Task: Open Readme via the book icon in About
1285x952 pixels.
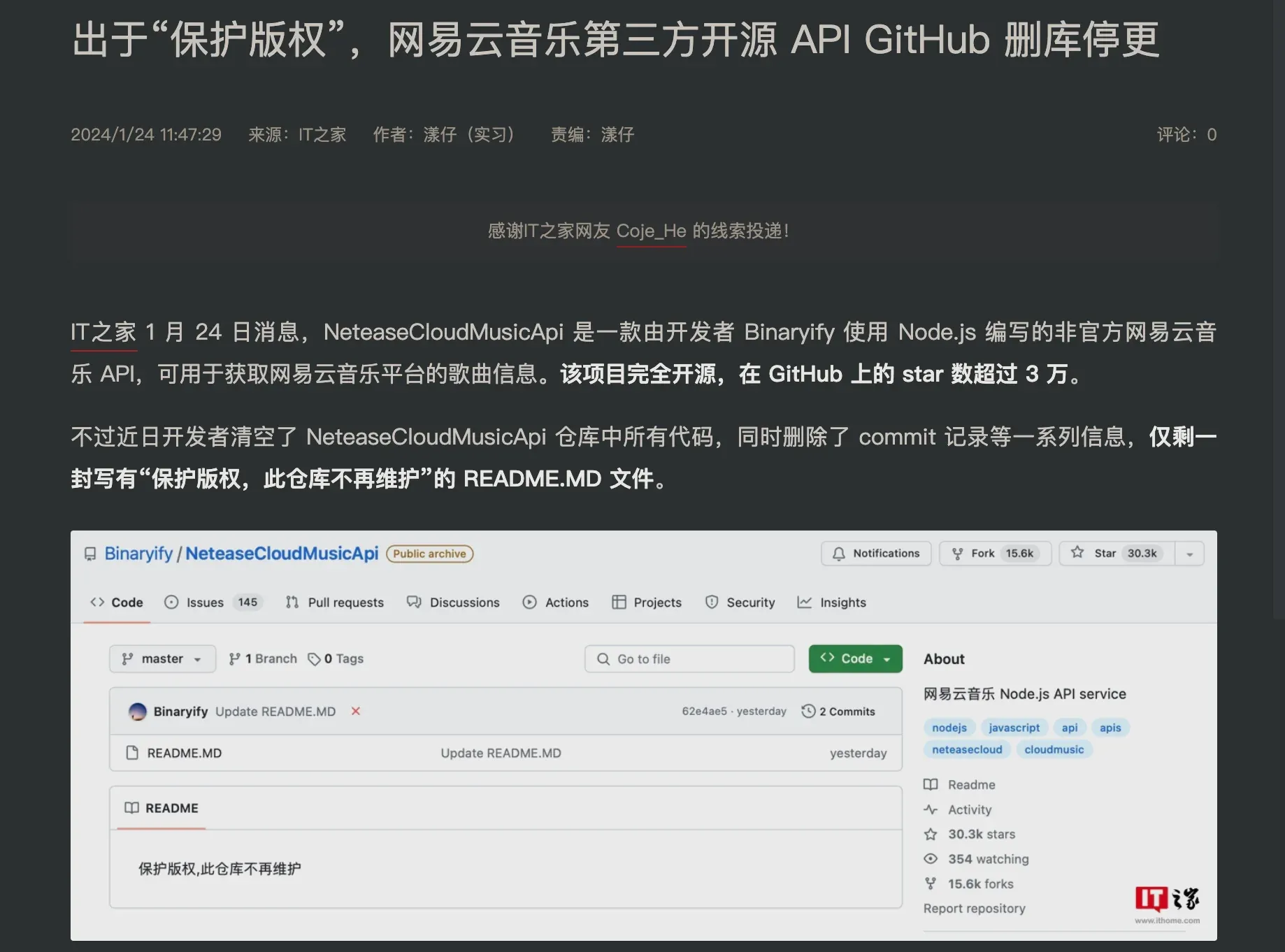Action: click(x=932, y=784)
